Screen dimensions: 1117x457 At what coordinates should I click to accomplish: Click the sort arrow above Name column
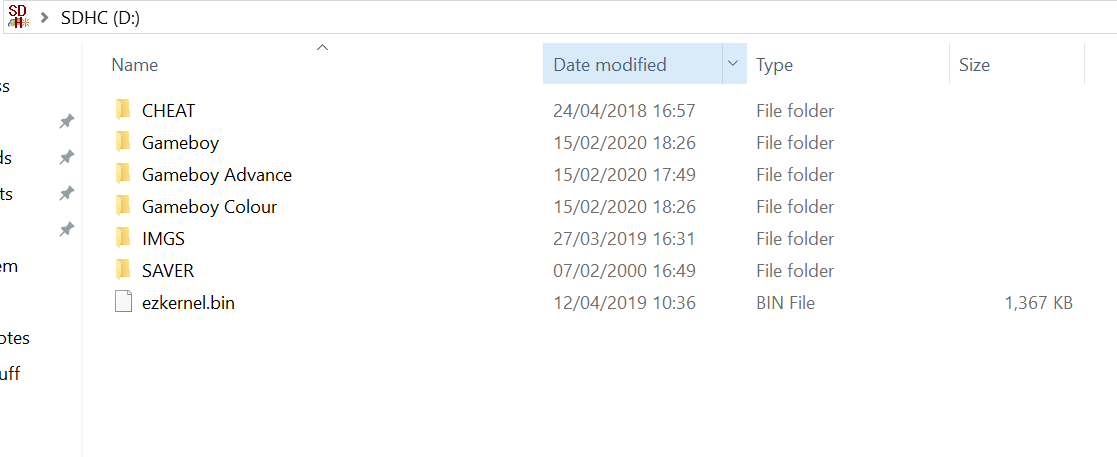click(322, 48)
